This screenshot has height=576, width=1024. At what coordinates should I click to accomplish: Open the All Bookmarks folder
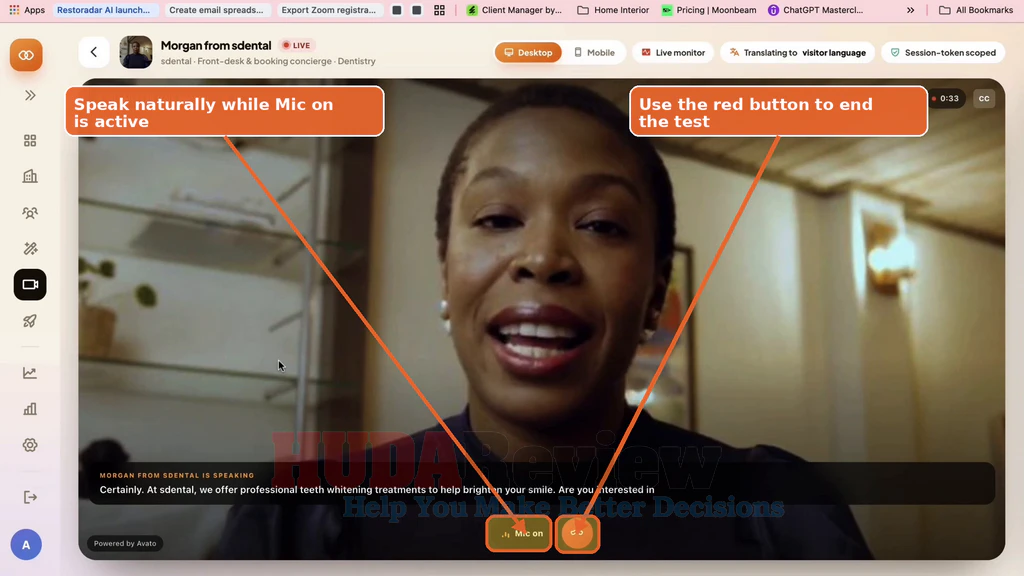tap(976, 10)
